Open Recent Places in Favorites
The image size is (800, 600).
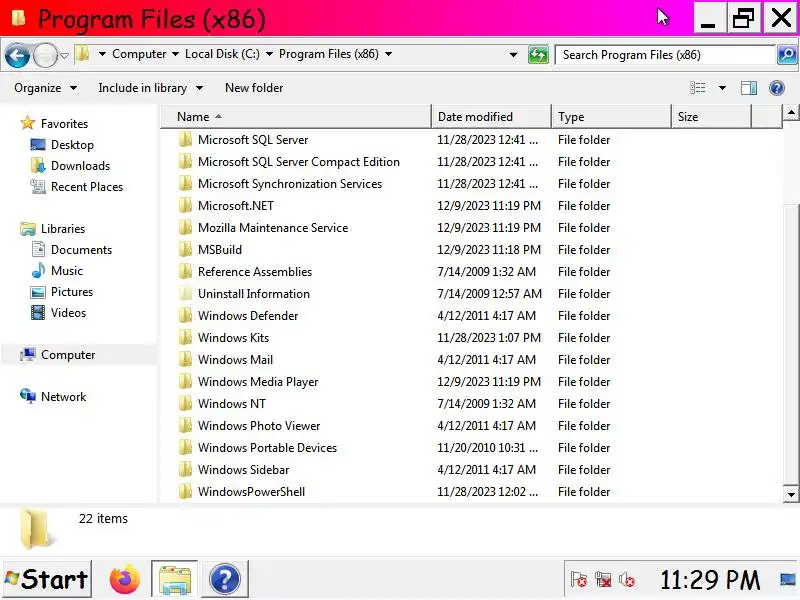[87, 187]
